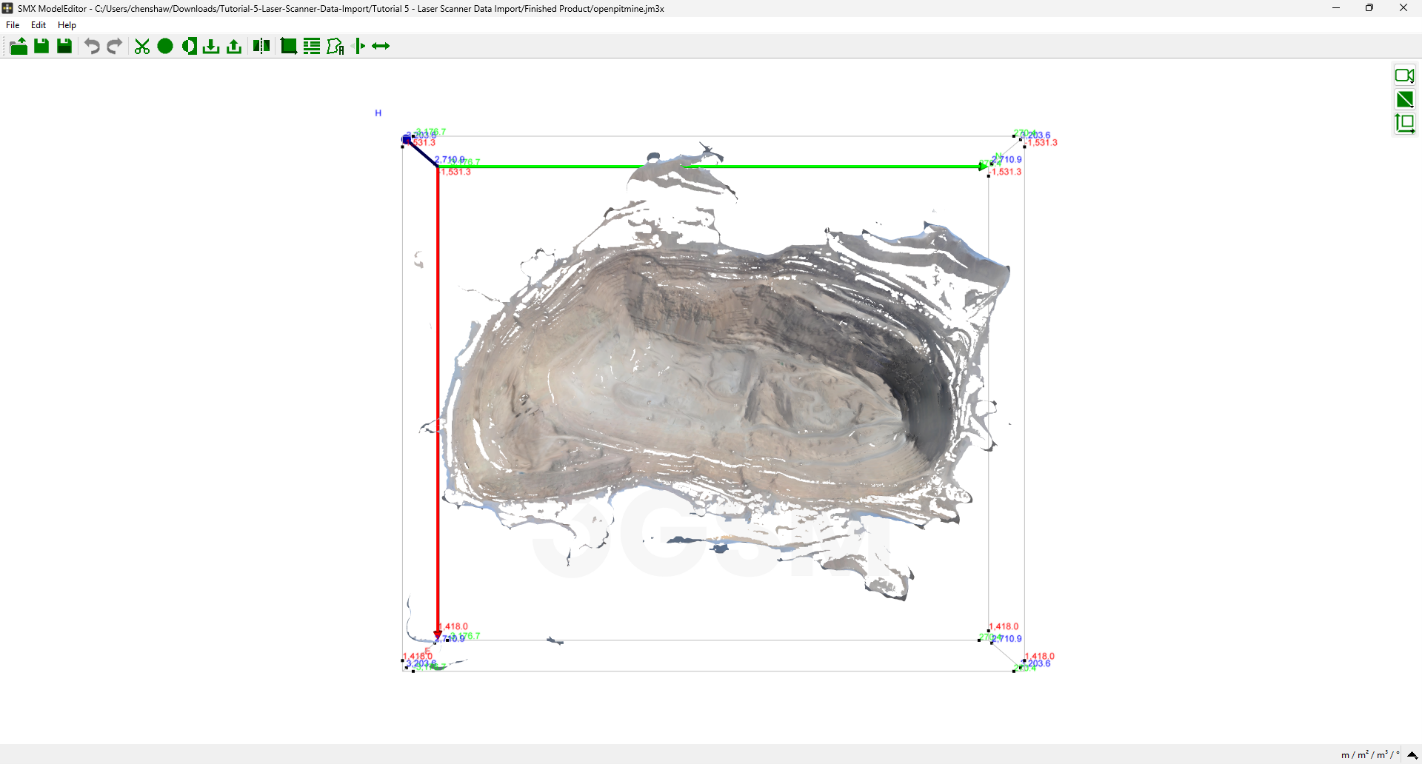This screenshot has height=764, width=1422.
Task: Close the SMX ModelEditor window
Action: 1403,8
